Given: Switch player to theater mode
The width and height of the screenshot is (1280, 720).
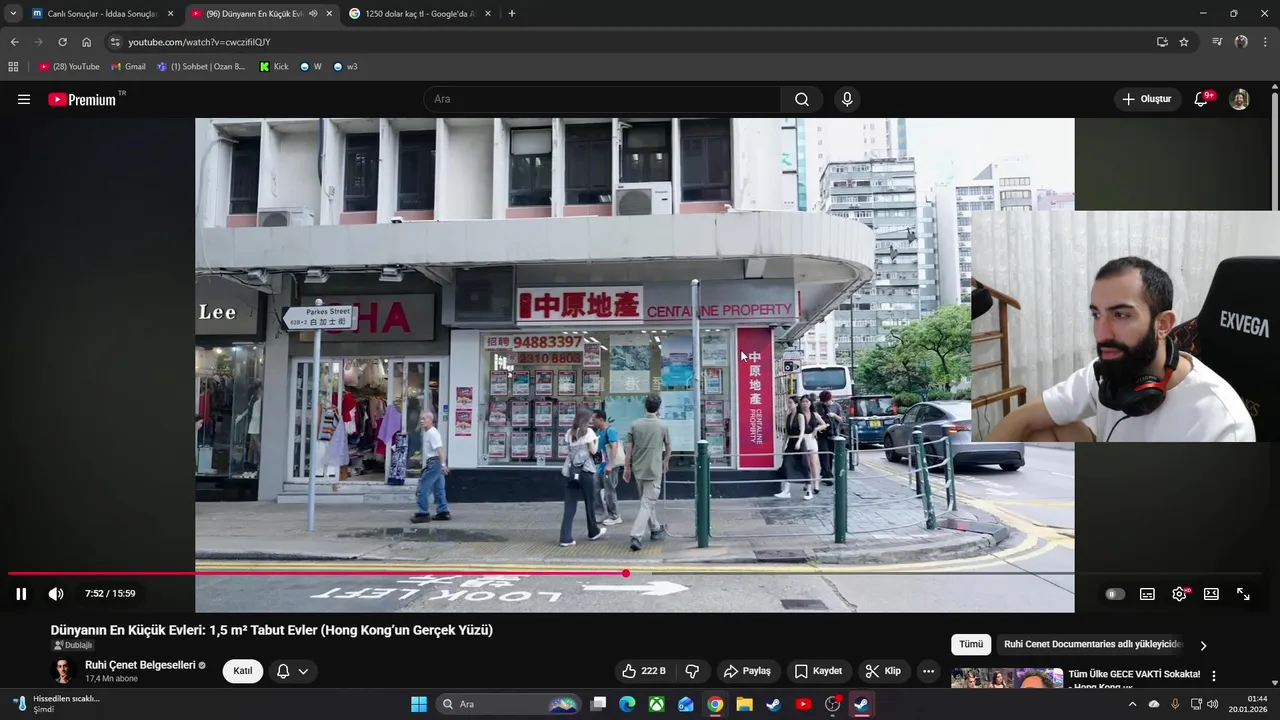Looking at the screenshot, I should (x=1211, y=594).
